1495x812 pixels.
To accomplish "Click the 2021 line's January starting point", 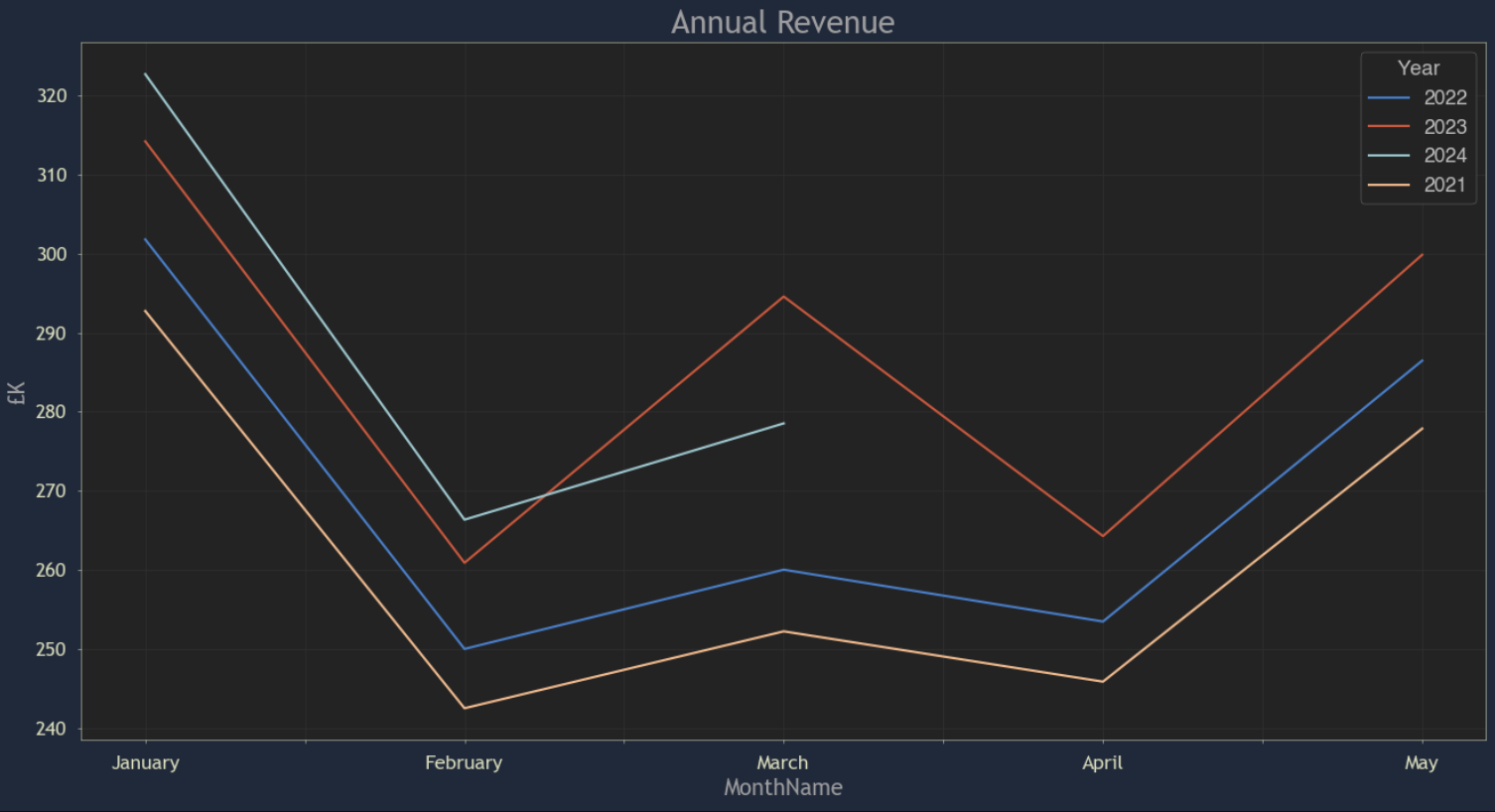I will (x=146, y=312).
